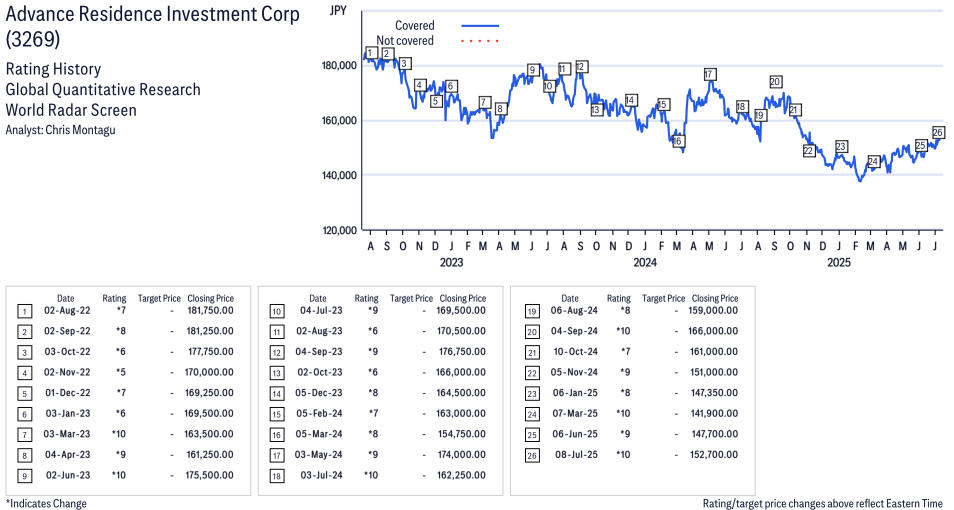The width and height of the screenshot is (954, 510).
Task: Click the 180,000 y-axis label
Action: (339, 66)
